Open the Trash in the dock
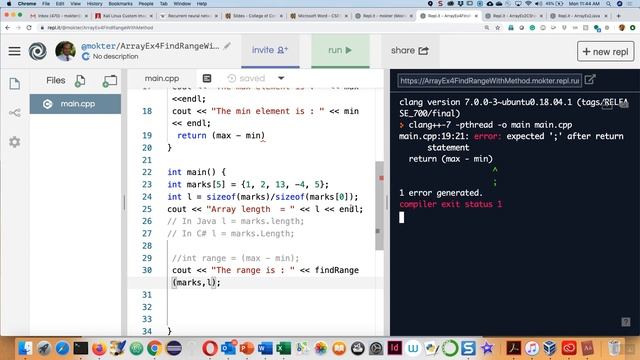Screen dimensions: 640x360 pyautogui.click(x=614, y=348)
